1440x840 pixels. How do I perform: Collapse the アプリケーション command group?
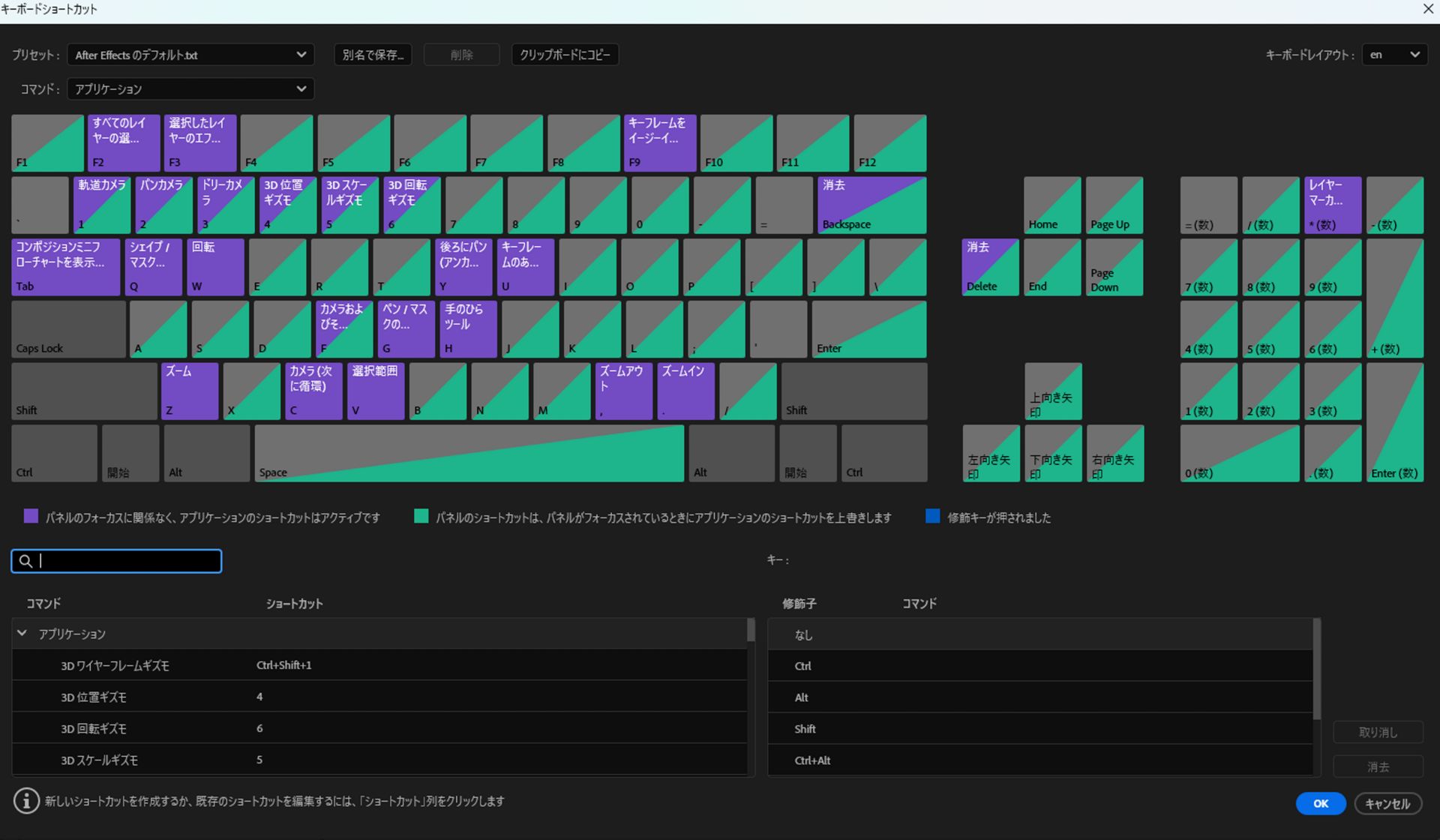pyautogui.click(x=22, y=633)
